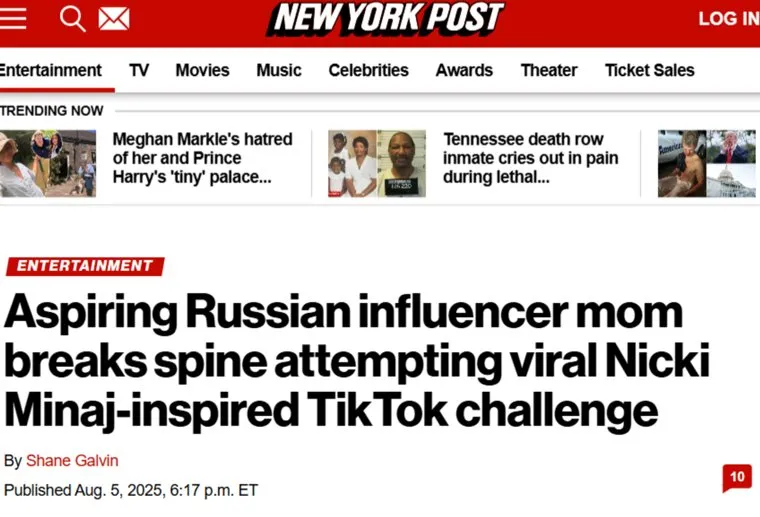This screenshot has height=517, width=760.
Task: Switch to the Music section
Action: click(279, 70)
